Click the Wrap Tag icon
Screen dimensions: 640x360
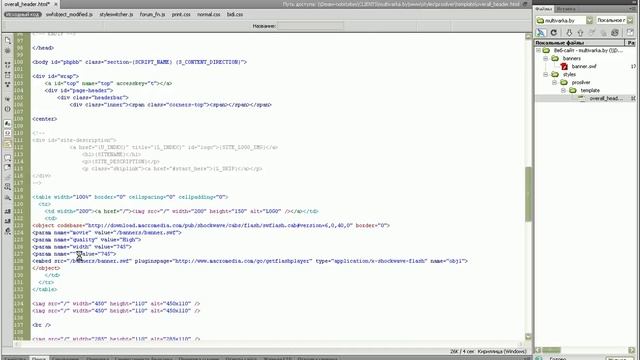(x=8, y=177)
